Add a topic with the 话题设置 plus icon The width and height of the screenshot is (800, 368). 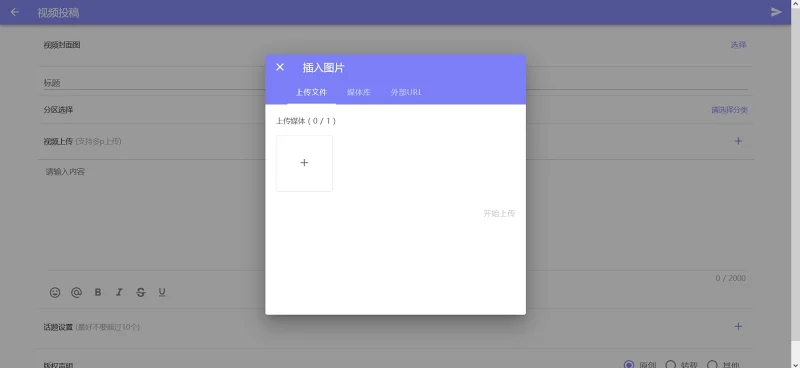[x=738, y=327]
